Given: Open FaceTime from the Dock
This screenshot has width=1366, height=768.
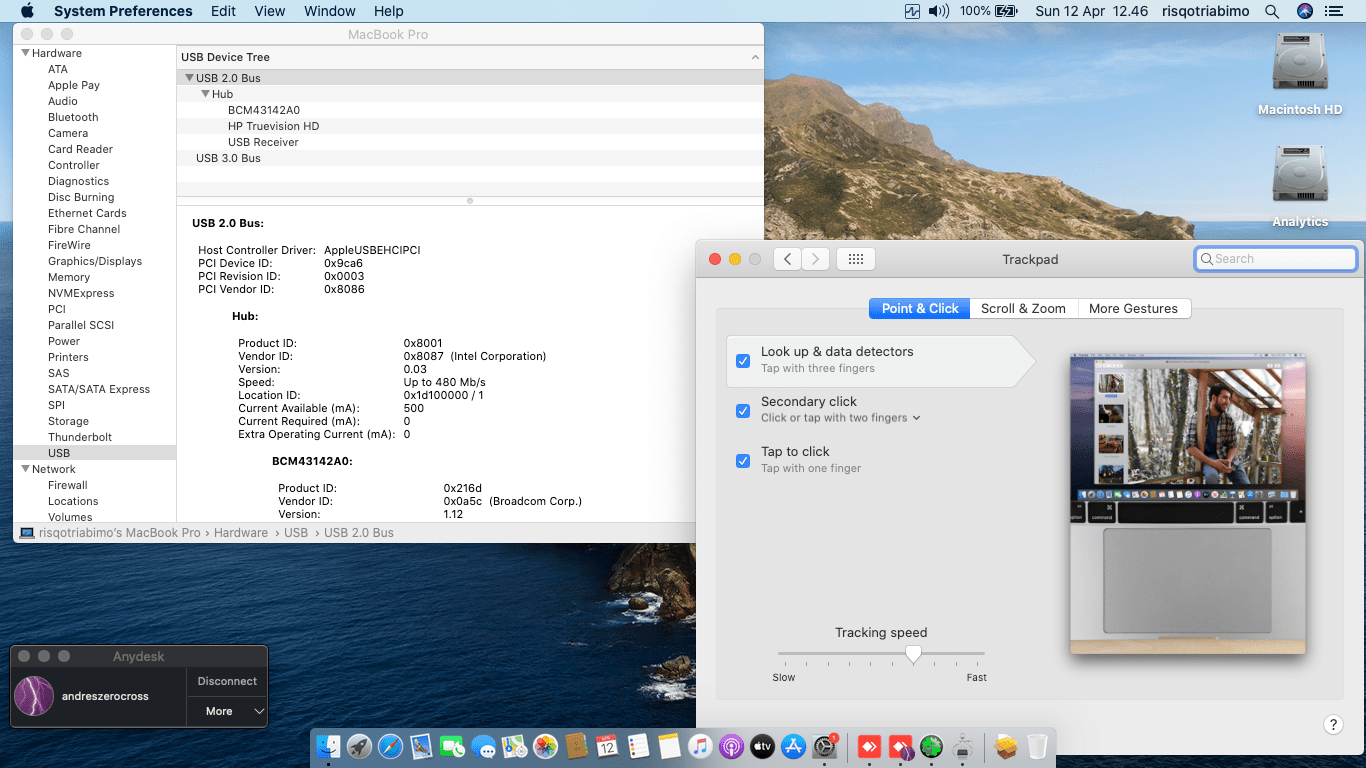Looking at the screenshot, I should click(x=452, y=746).
